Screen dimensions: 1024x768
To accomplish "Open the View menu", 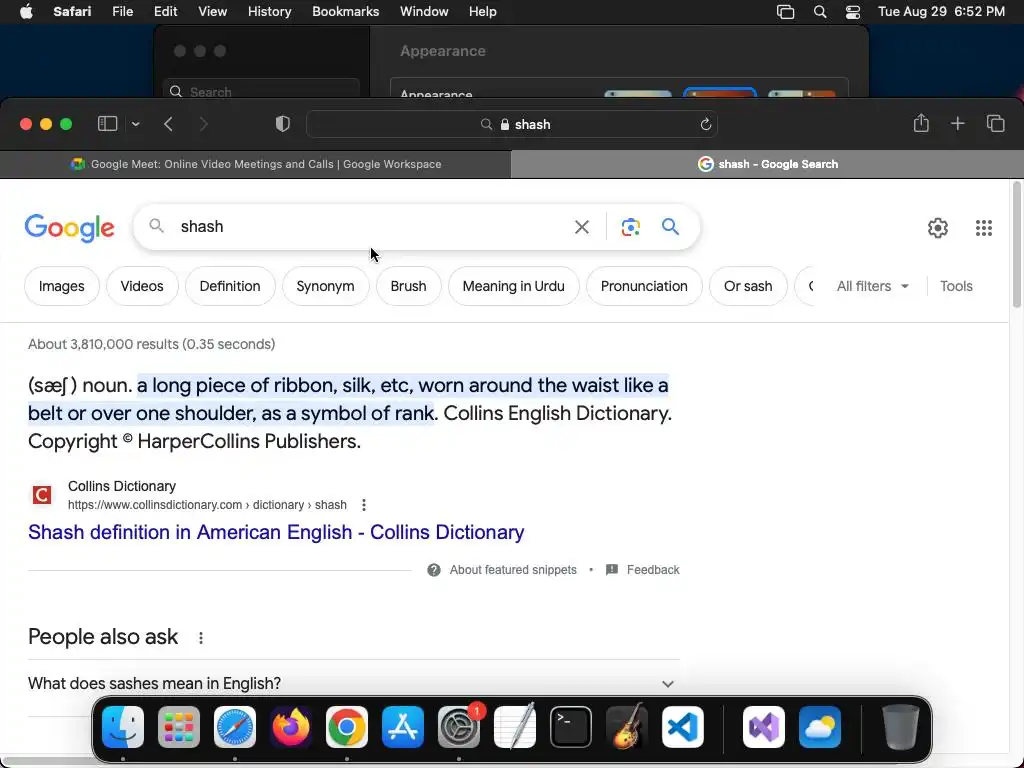I will pos(212,12).
